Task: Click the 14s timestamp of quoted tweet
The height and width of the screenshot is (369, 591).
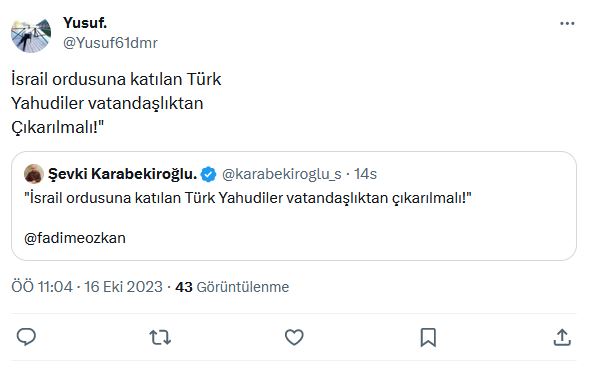Action: [x=365, y=174]
